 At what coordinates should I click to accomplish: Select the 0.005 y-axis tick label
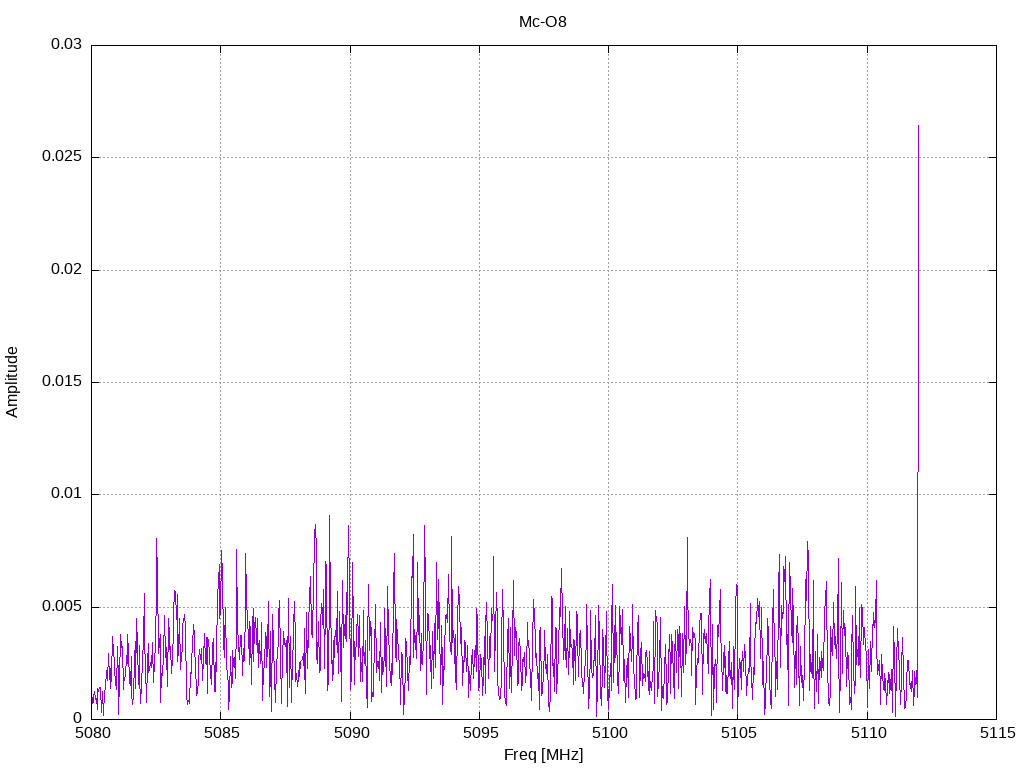pos(62,607)
